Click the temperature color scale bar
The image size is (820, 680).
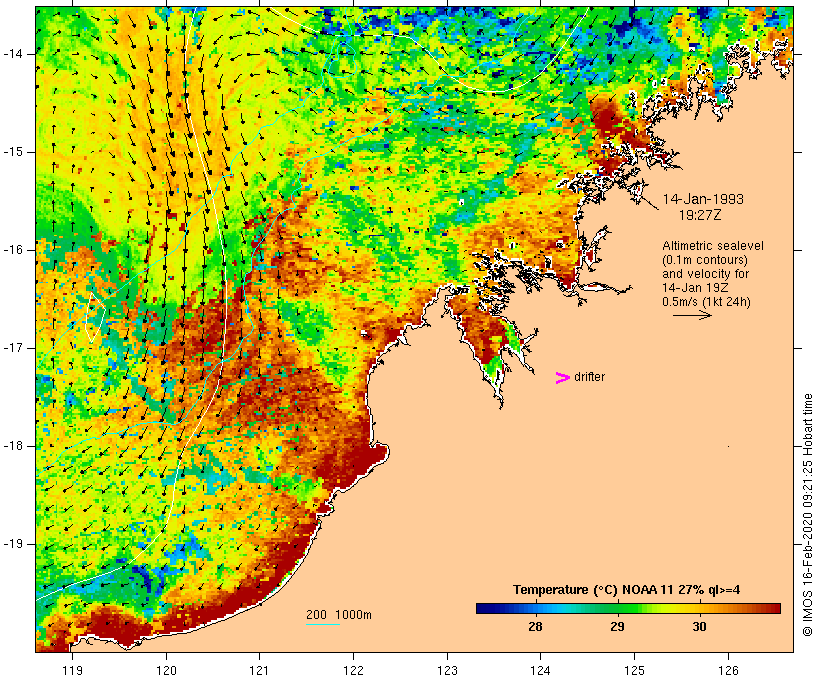point(628,608)
